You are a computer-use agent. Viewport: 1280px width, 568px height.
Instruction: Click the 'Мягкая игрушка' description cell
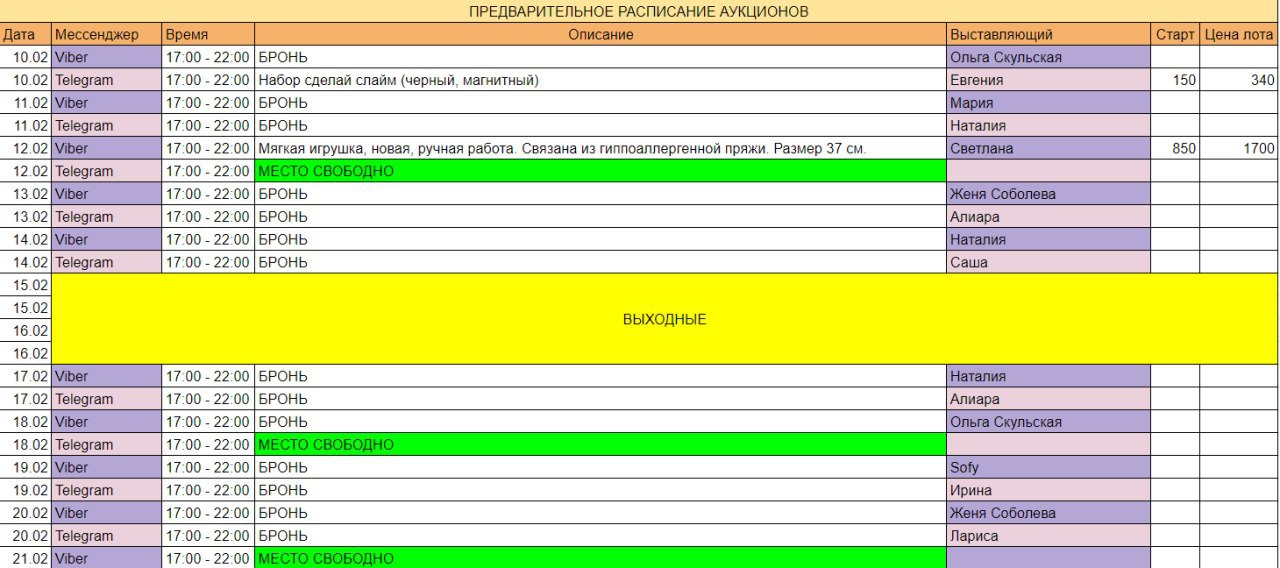pos(601,148)
